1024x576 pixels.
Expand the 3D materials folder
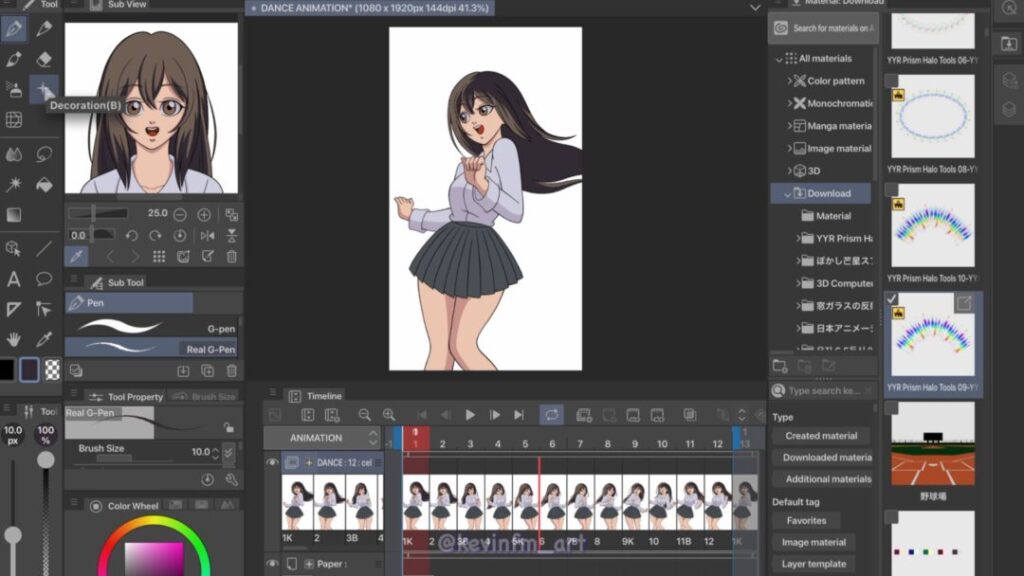click(x=789, y=170)
